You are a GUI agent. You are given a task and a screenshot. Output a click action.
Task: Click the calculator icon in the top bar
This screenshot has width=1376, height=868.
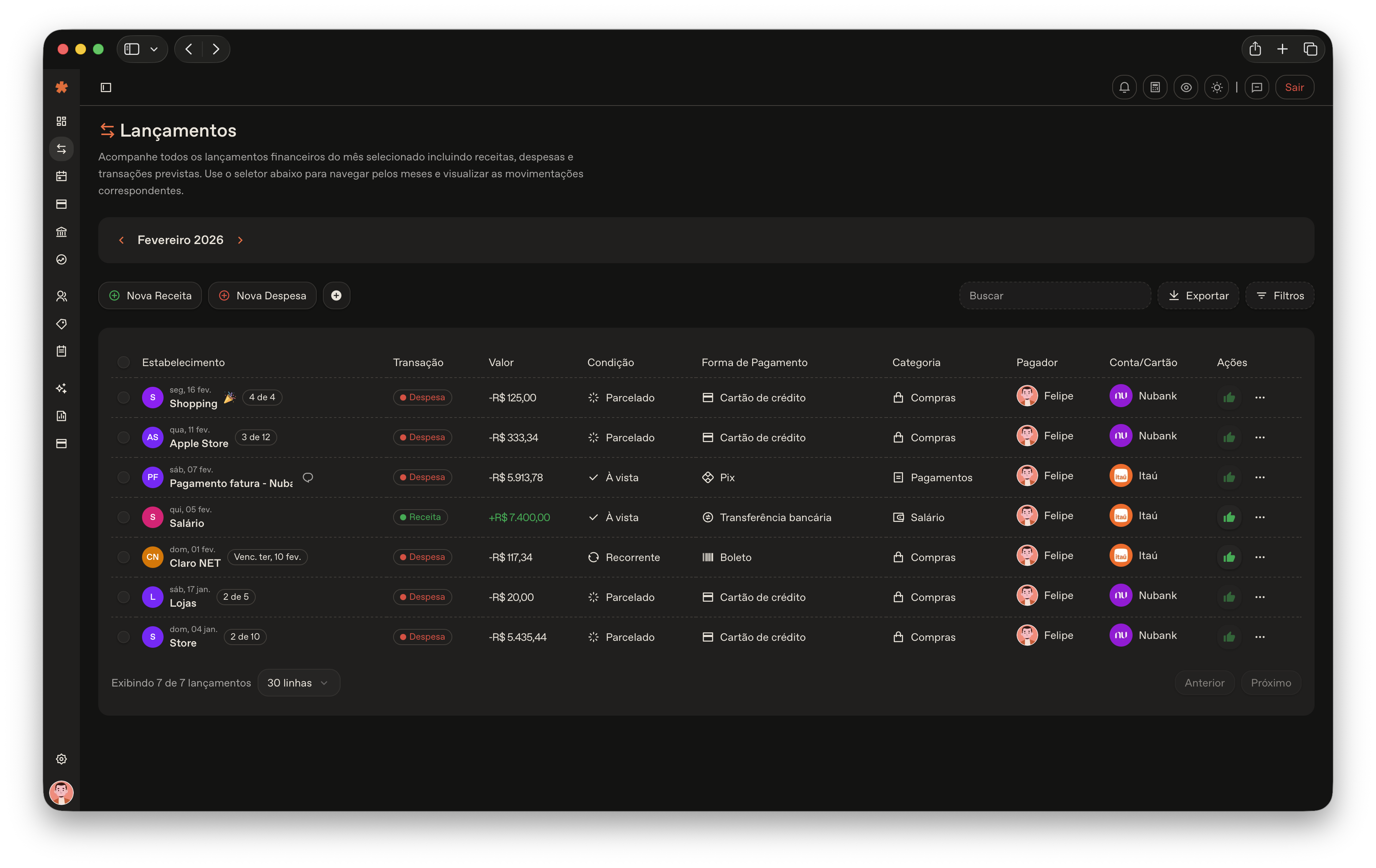pos(1155,87)
